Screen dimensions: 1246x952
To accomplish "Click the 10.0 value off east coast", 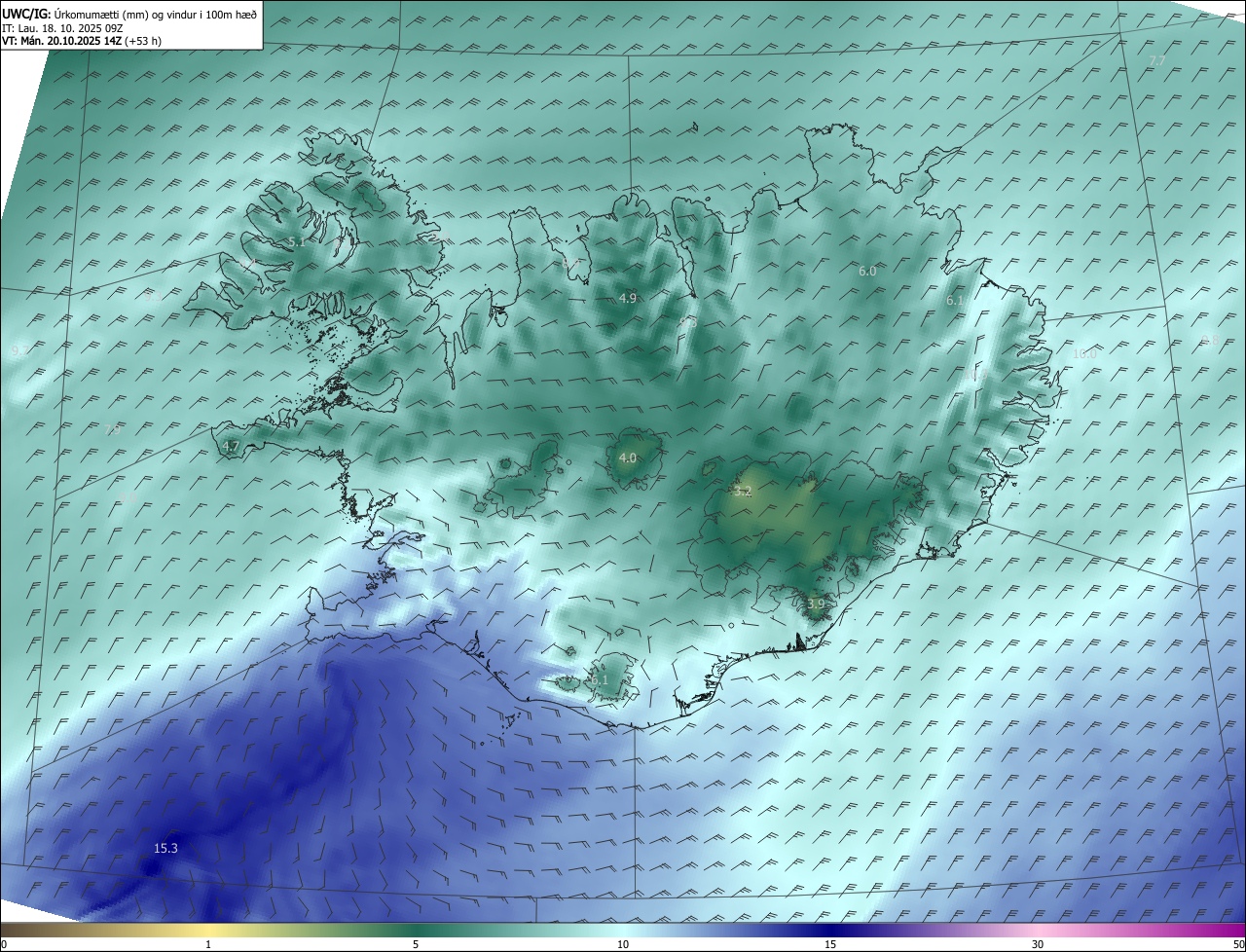I will (x=1084, y=354).
